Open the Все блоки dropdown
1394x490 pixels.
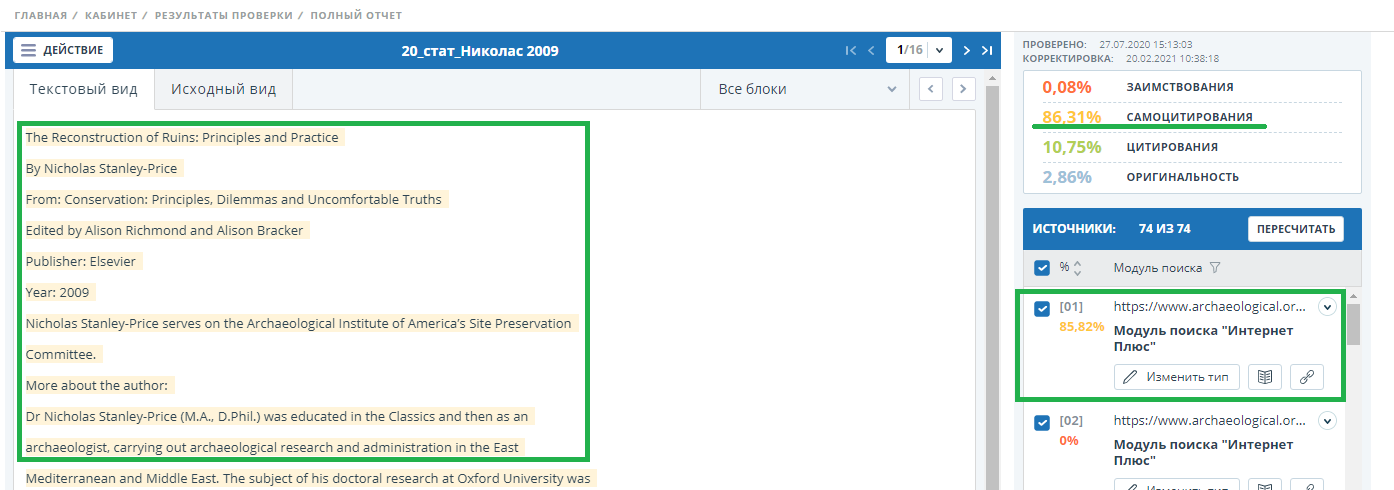point(805,89)
